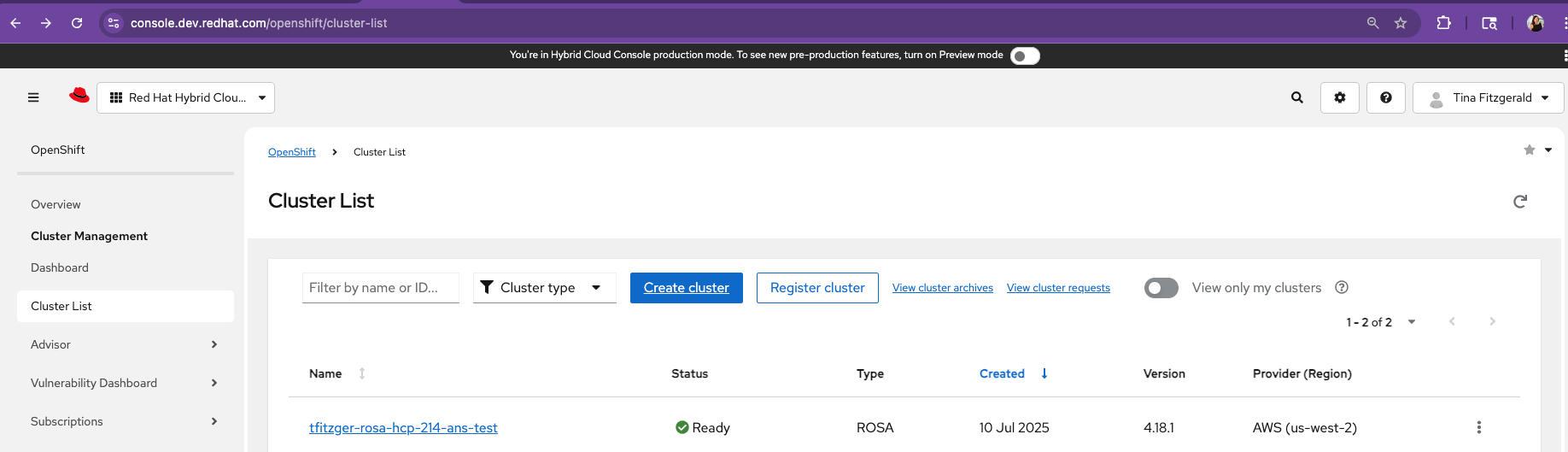Open the settings gear menu
Viewport: 1568px width, 452px height.
[1340, 97]
